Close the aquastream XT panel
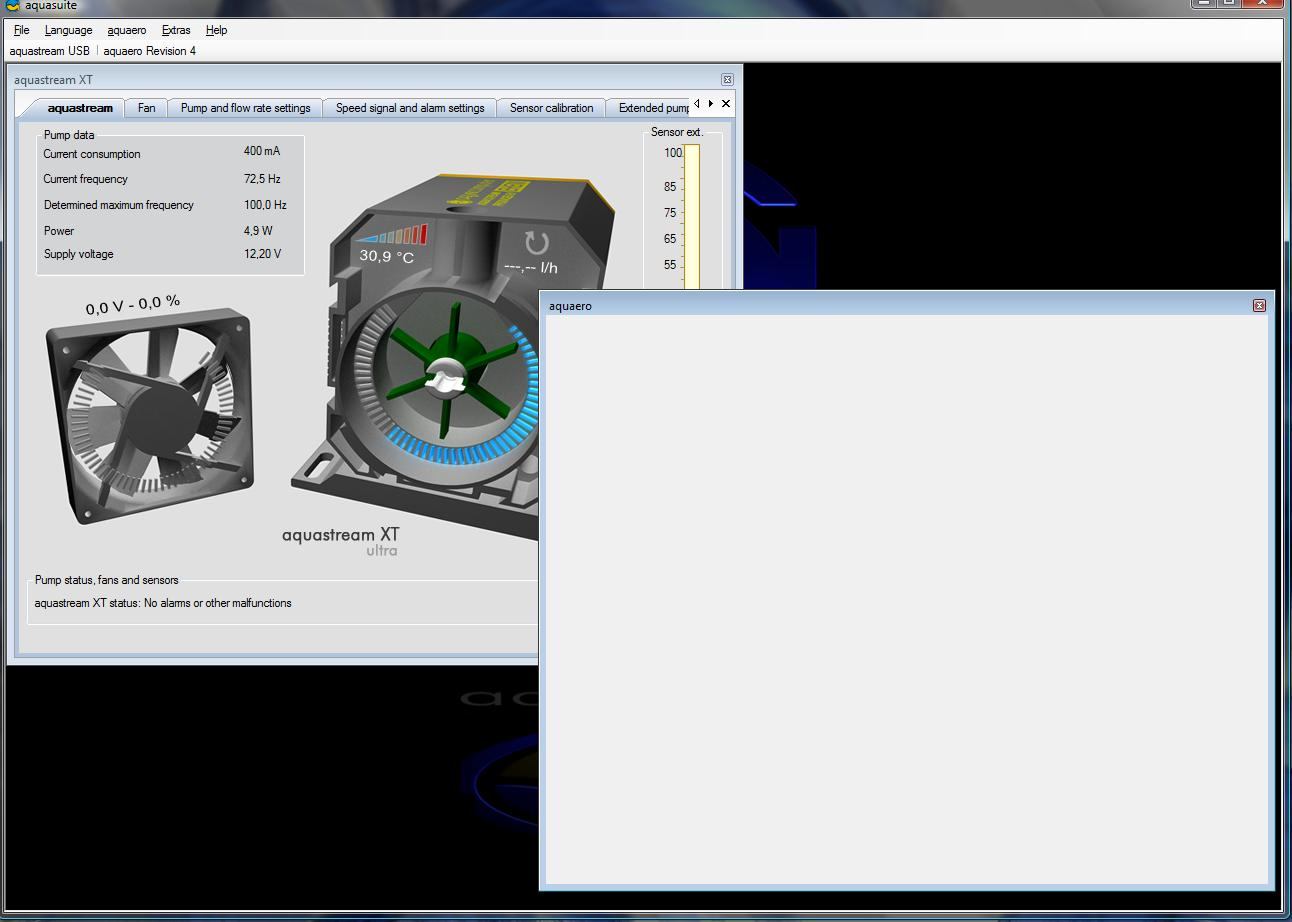1292x922 pixels. tap(727, 80)
